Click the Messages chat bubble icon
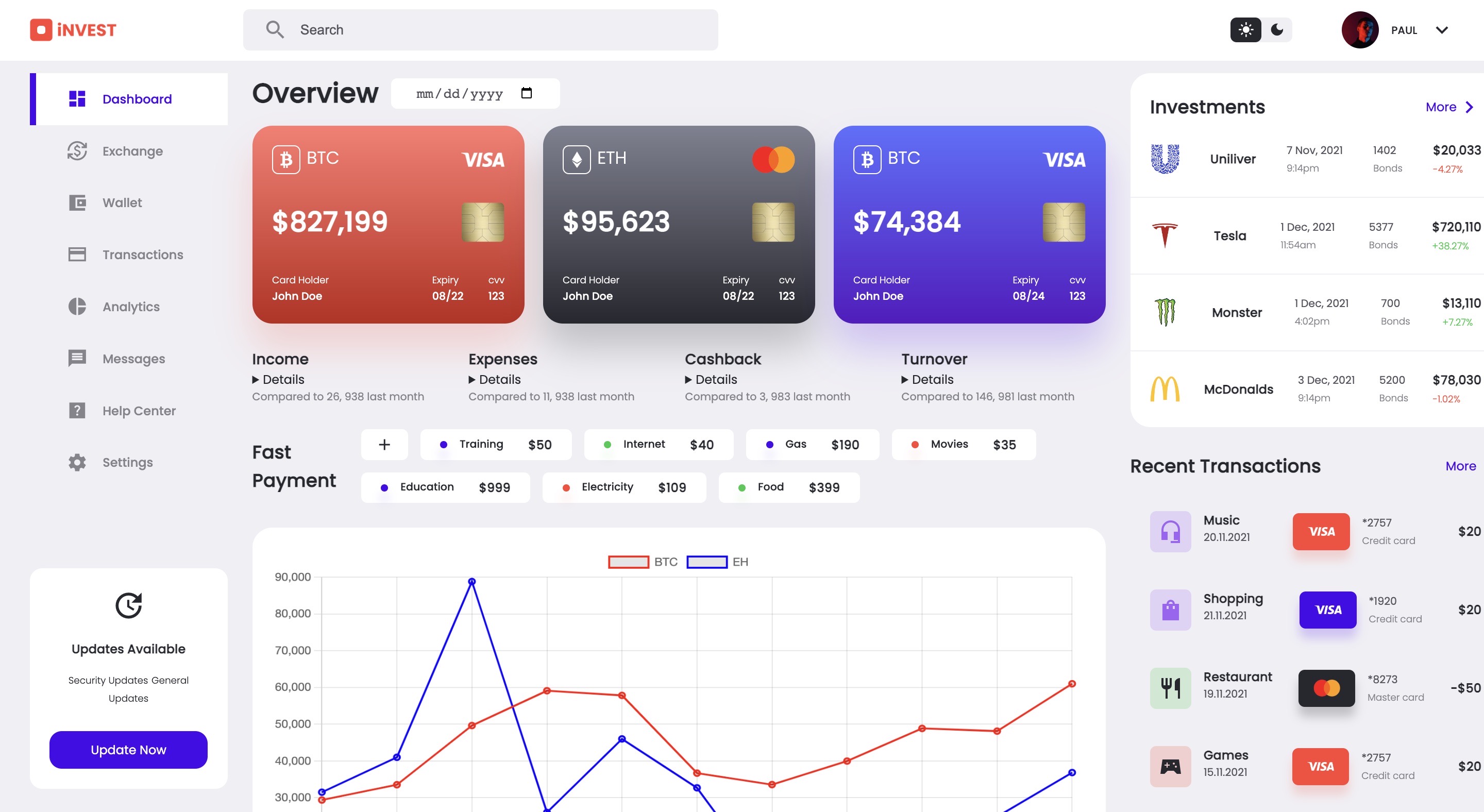Viewport: 1484px width, 812px height. coord(77,358)
